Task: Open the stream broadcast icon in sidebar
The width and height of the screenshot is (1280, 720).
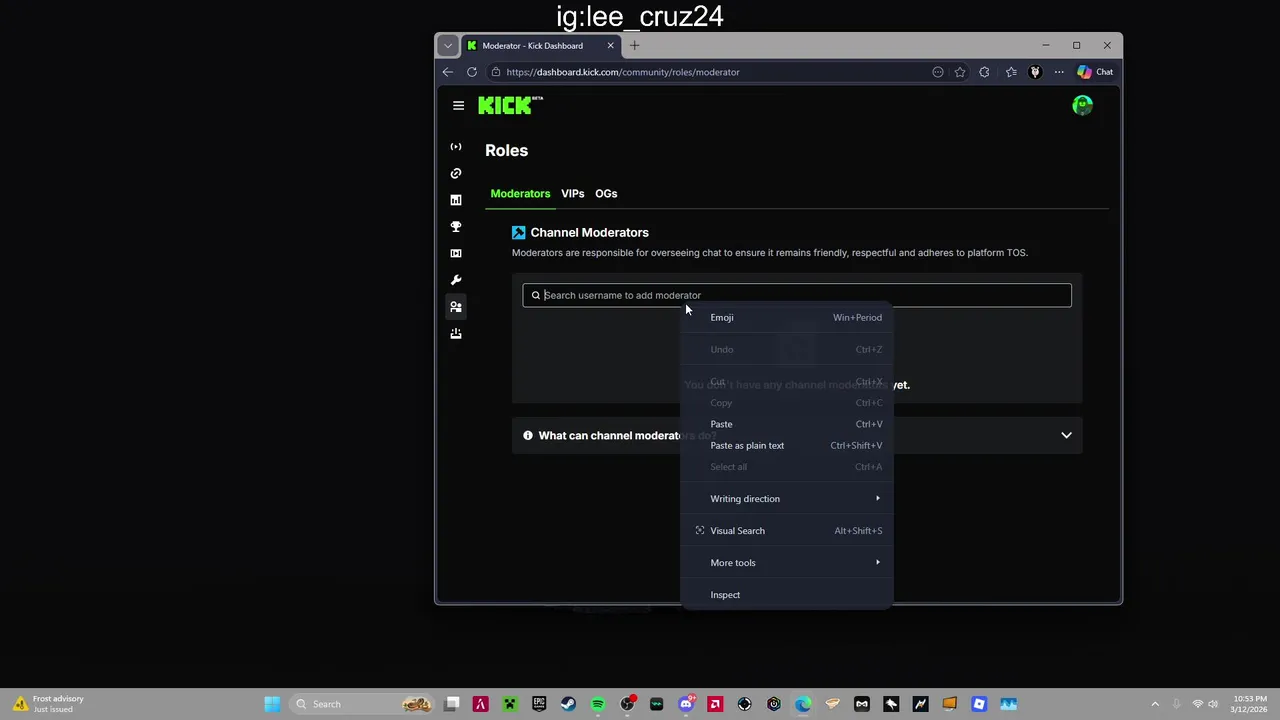Action: (x=456, y=147)
